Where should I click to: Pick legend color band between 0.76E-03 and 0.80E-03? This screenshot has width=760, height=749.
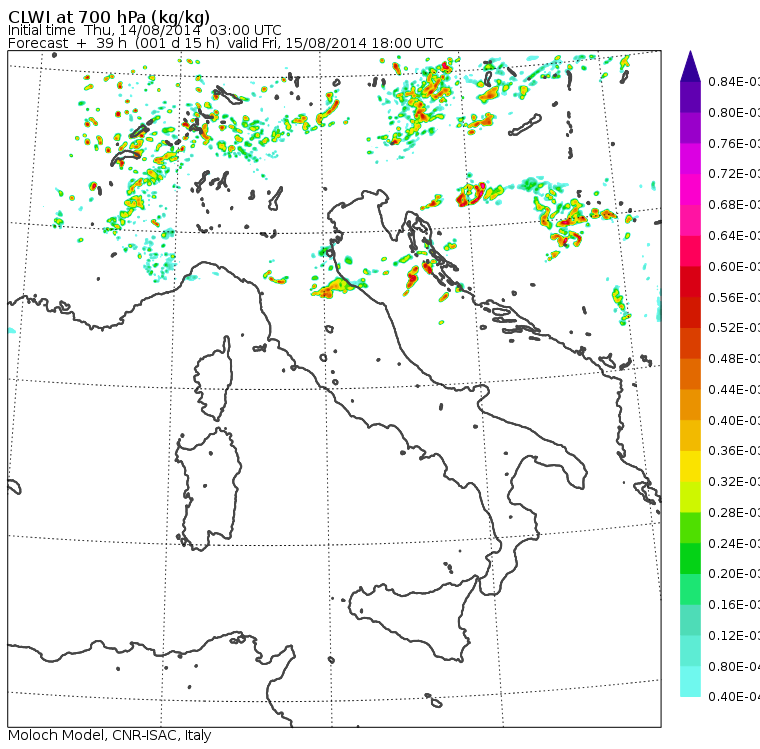click(x=690, y=128)
